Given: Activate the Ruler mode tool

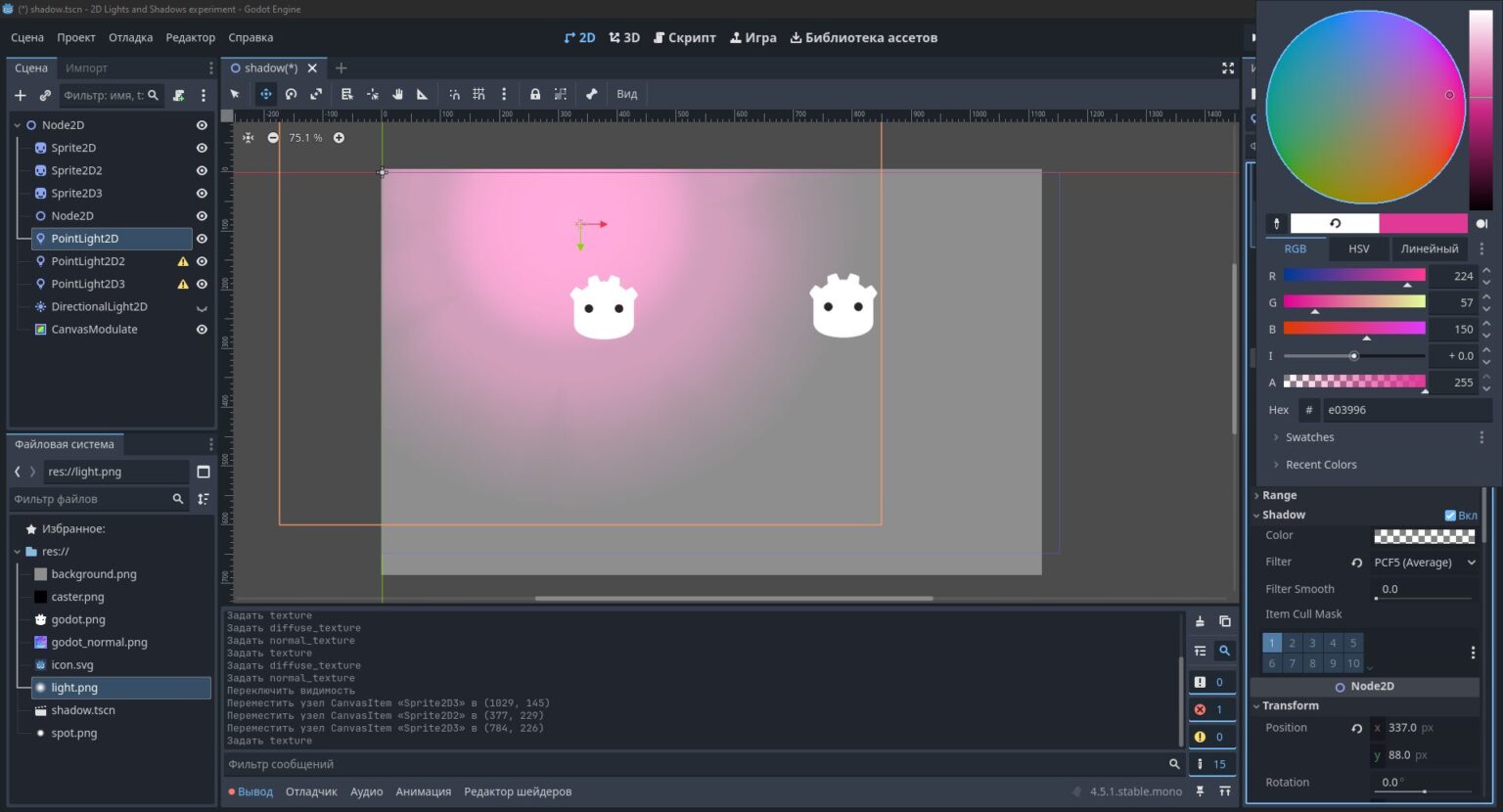Looking at the screenshot, I should pos(423,94).
